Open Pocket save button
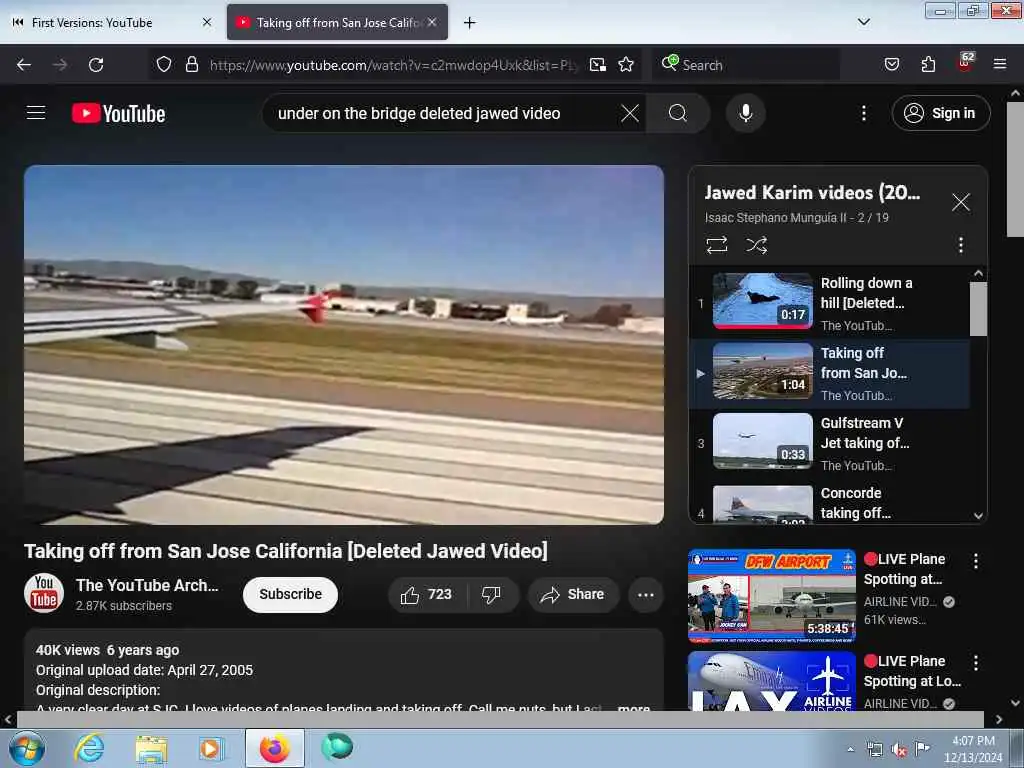The height and width of the screenshot is (768, 1024). [891, 65]
